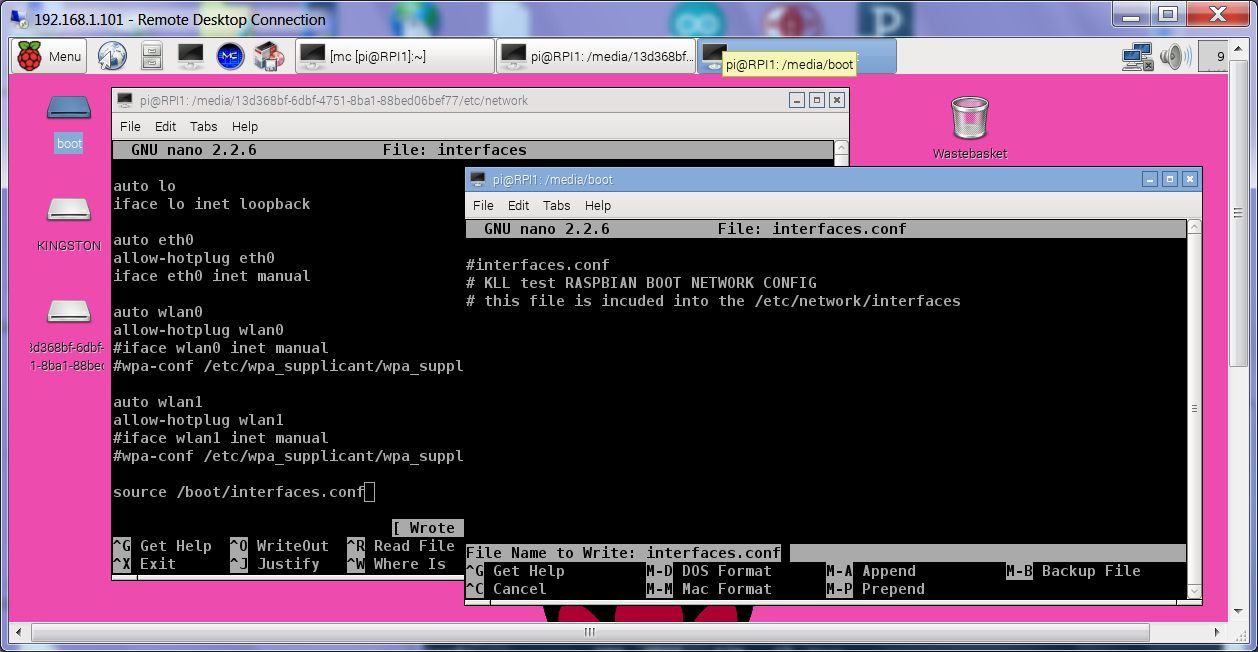Open File menu in the /media/boot terminal

[483, 205]
